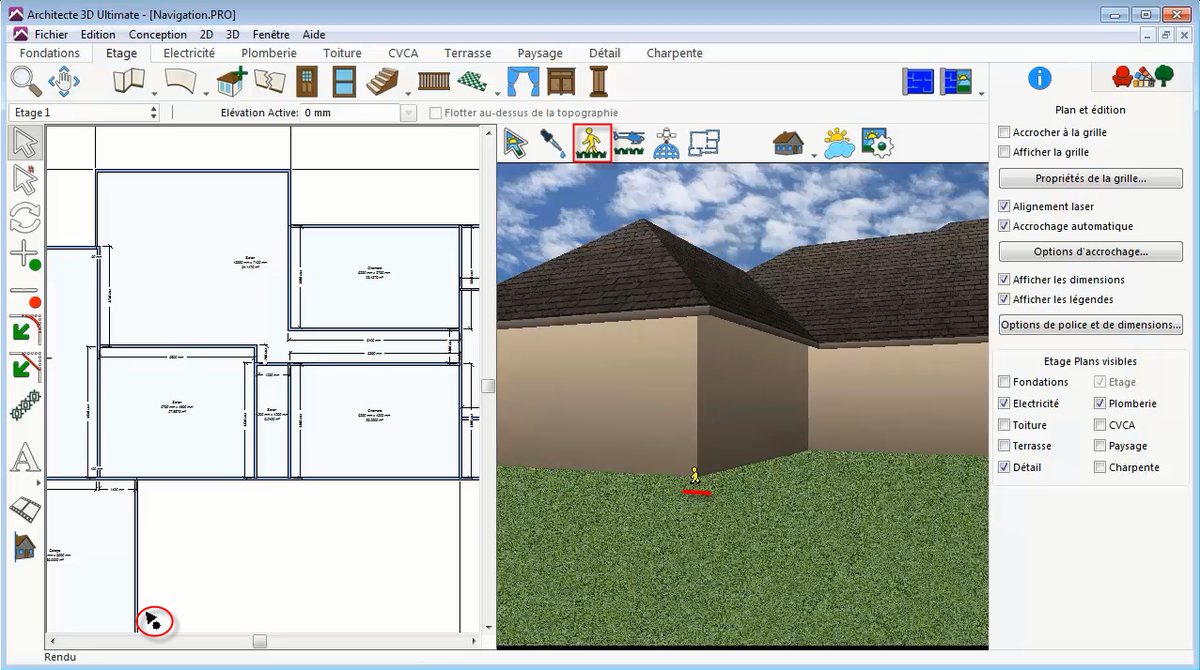Select the railing tool
Screen dimensions: 1200x670
(434, 81)
